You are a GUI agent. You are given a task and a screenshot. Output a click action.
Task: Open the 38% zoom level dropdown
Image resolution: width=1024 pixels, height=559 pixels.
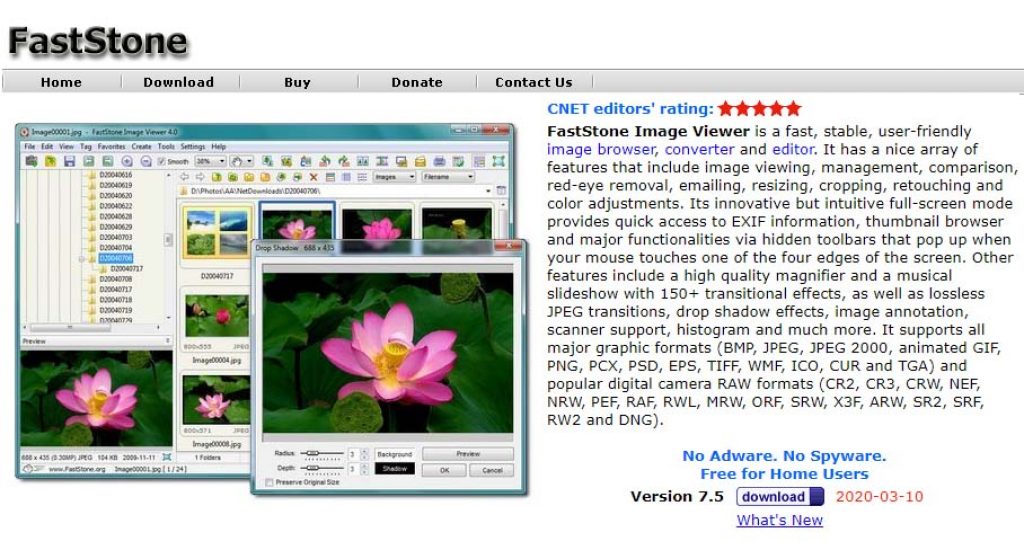210,161
